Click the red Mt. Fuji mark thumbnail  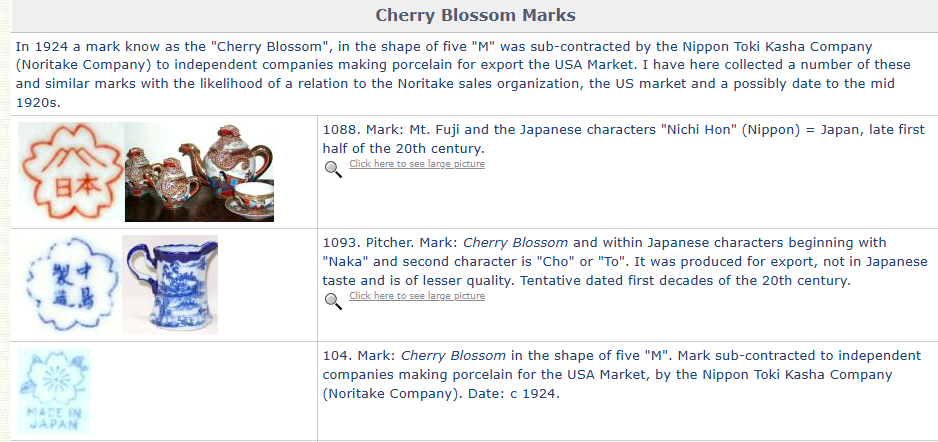(67, 171)
